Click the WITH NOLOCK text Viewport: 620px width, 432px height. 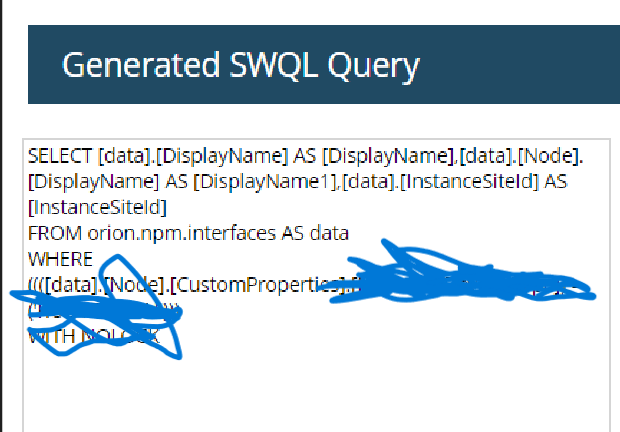[94, 336]
